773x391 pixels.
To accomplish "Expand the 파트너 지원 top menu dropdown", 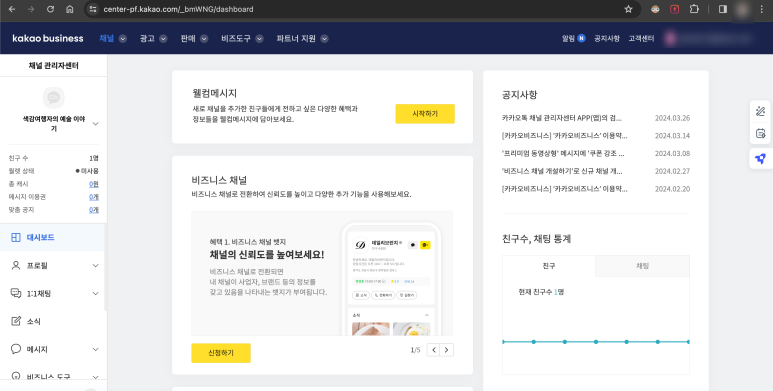I will [324, 38].
